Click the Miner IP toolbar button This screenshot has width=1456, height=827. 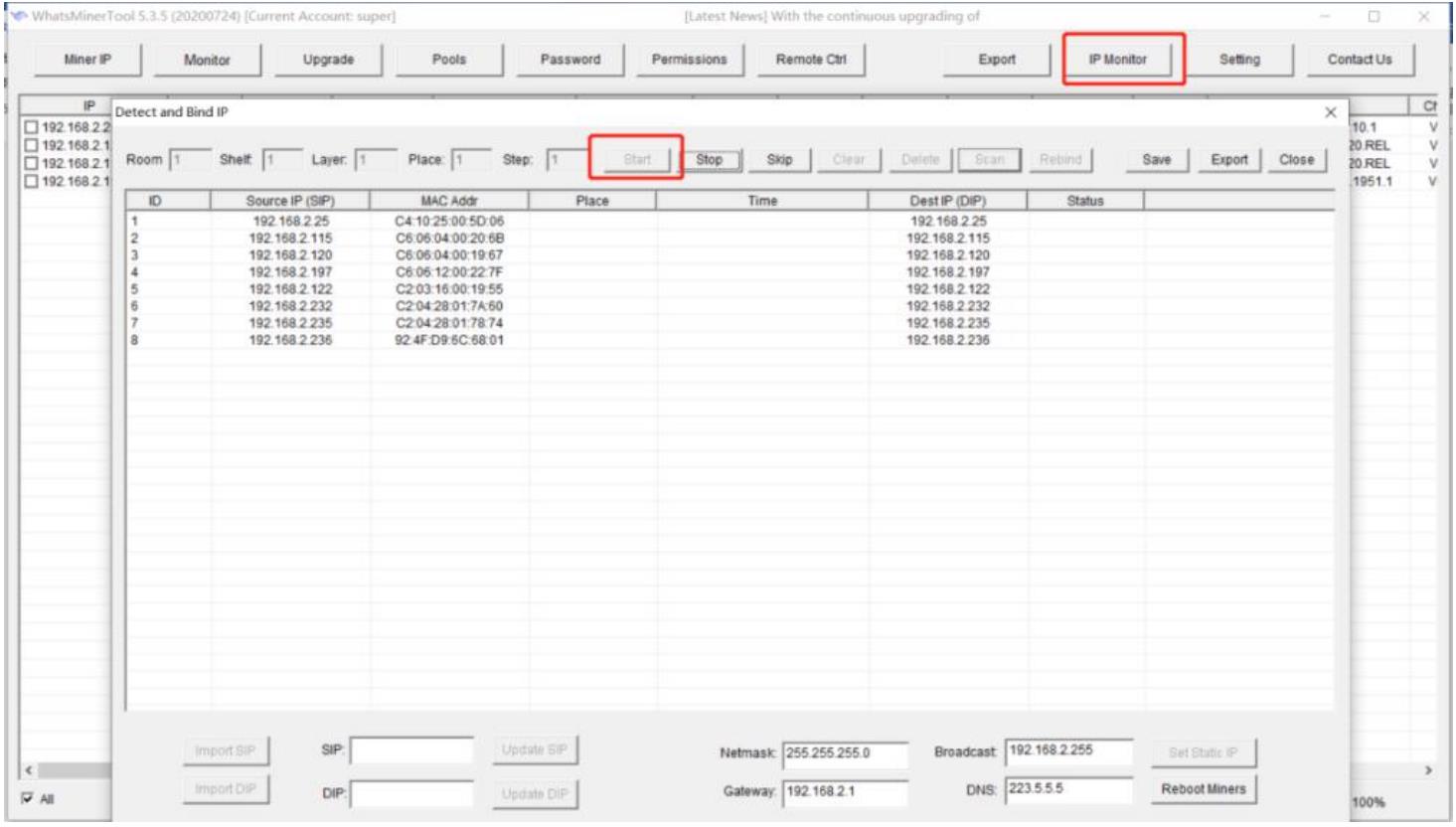click(87, 60)
